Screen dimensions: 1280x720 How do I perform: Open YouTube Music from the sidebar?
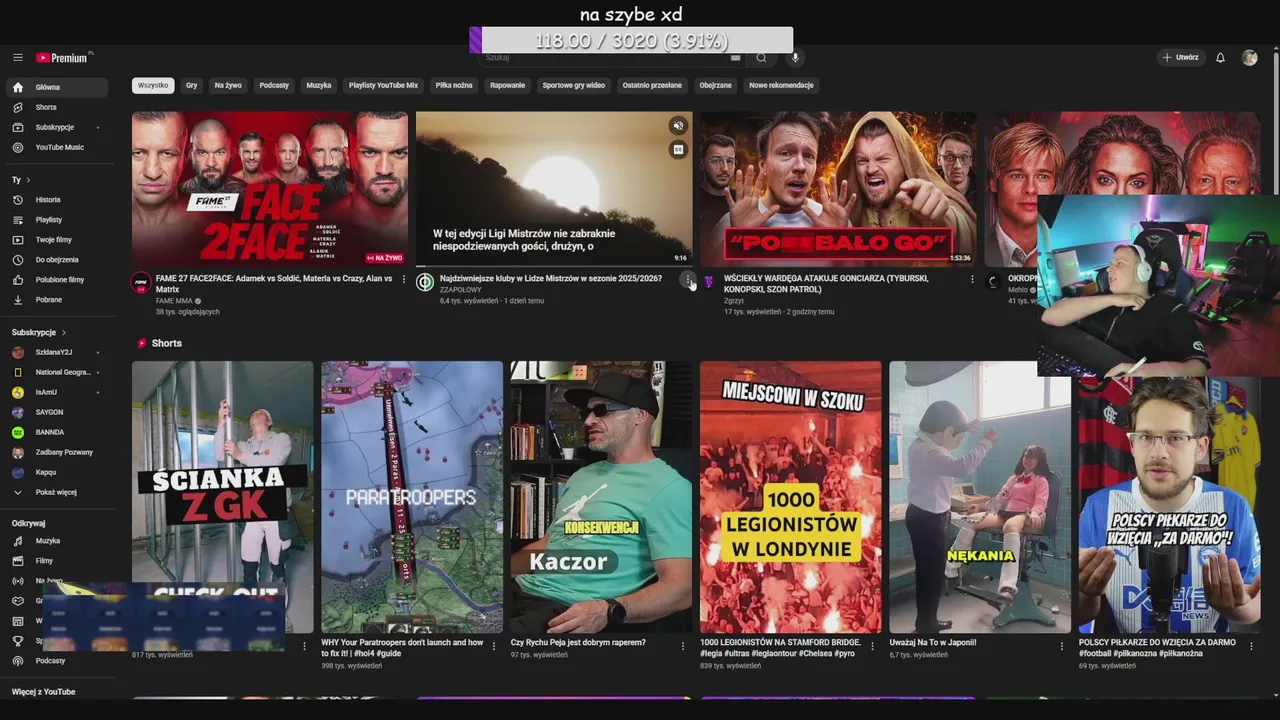pyautogui.click(x=56, y=147)
